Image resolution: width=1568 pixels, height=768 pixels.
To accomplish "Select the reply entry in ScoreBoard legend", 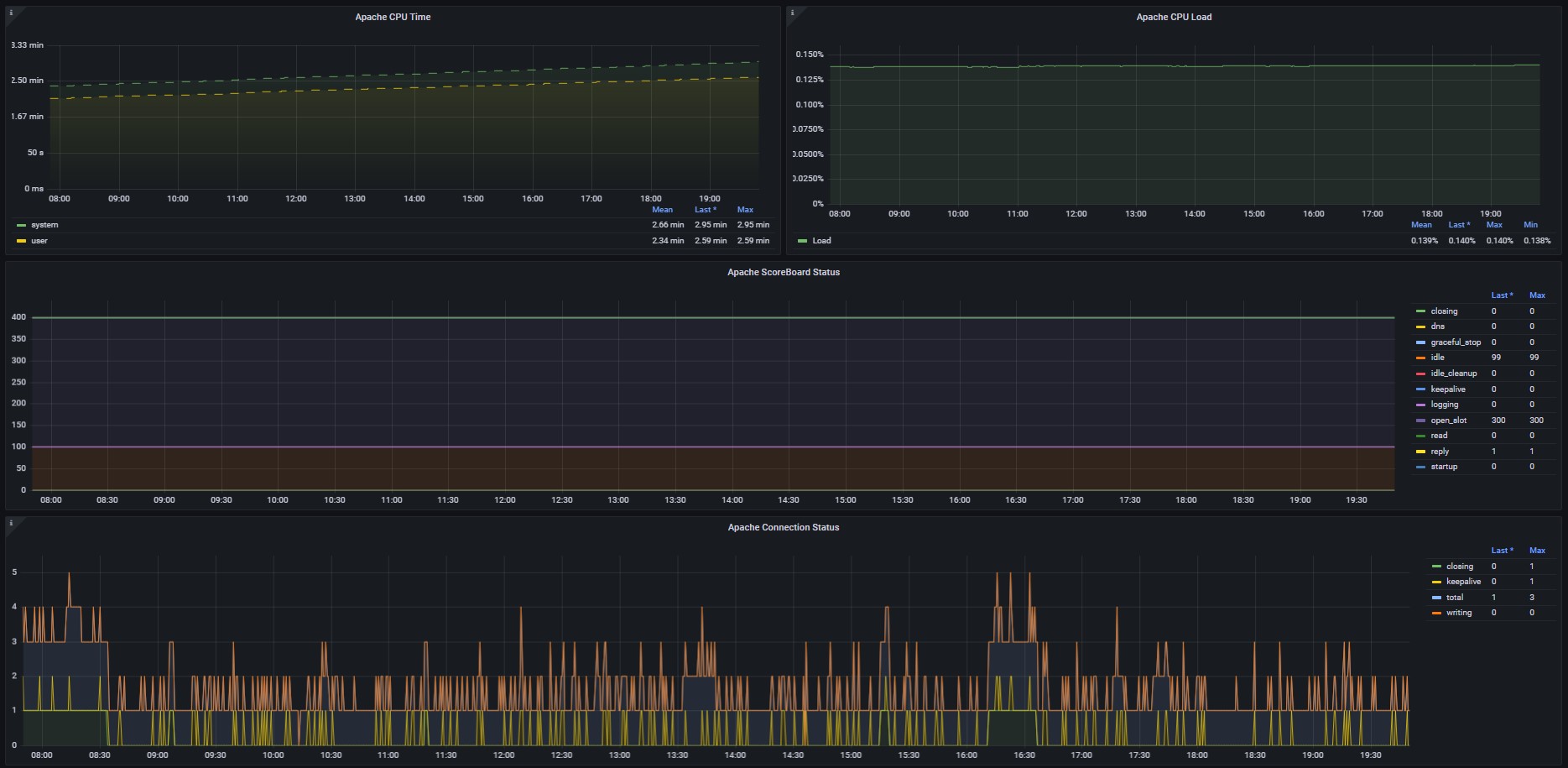I will (1440, 452).
